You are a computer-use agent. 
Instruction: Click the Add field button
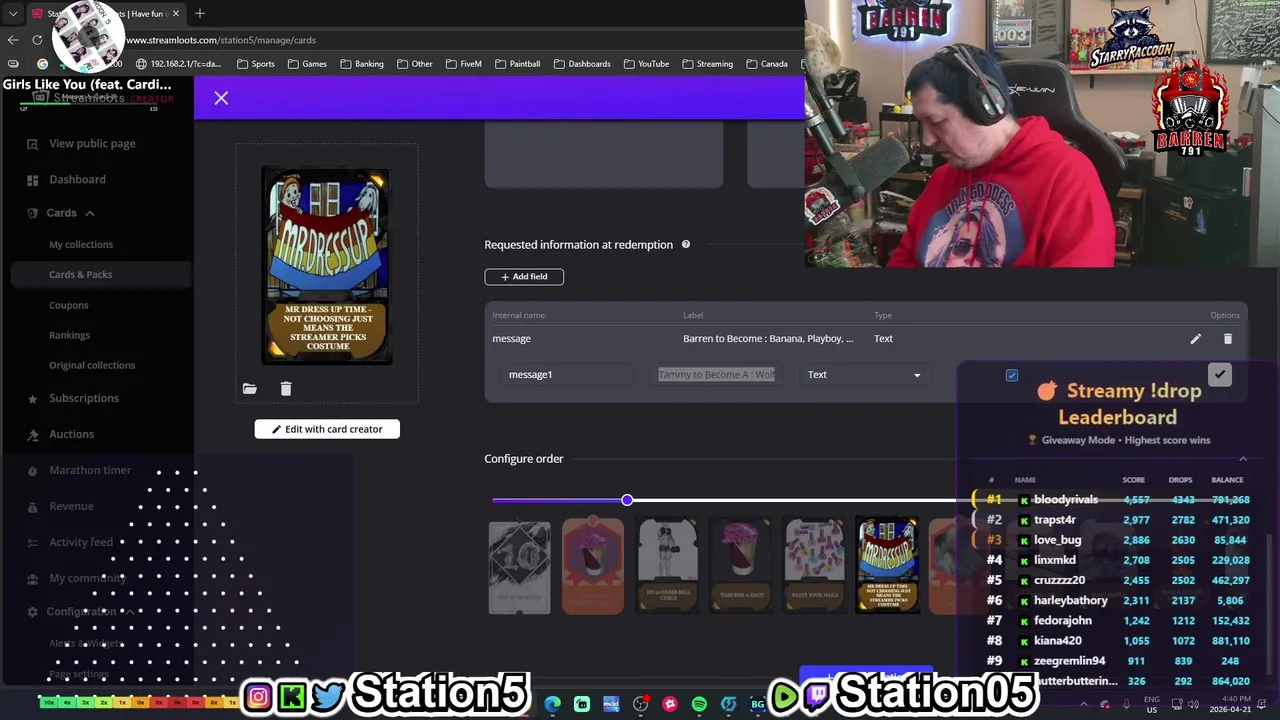click(x=524, y=277)
